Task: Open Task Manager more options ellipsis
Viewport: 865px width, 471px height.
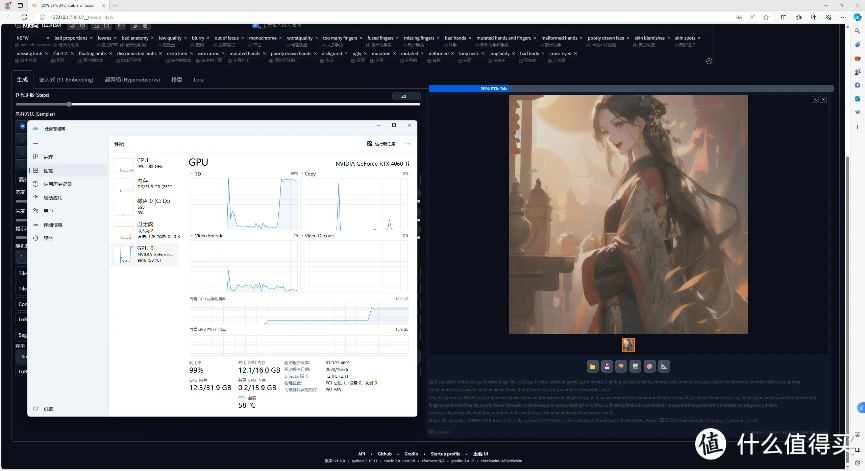Action: tap(408, 143)
